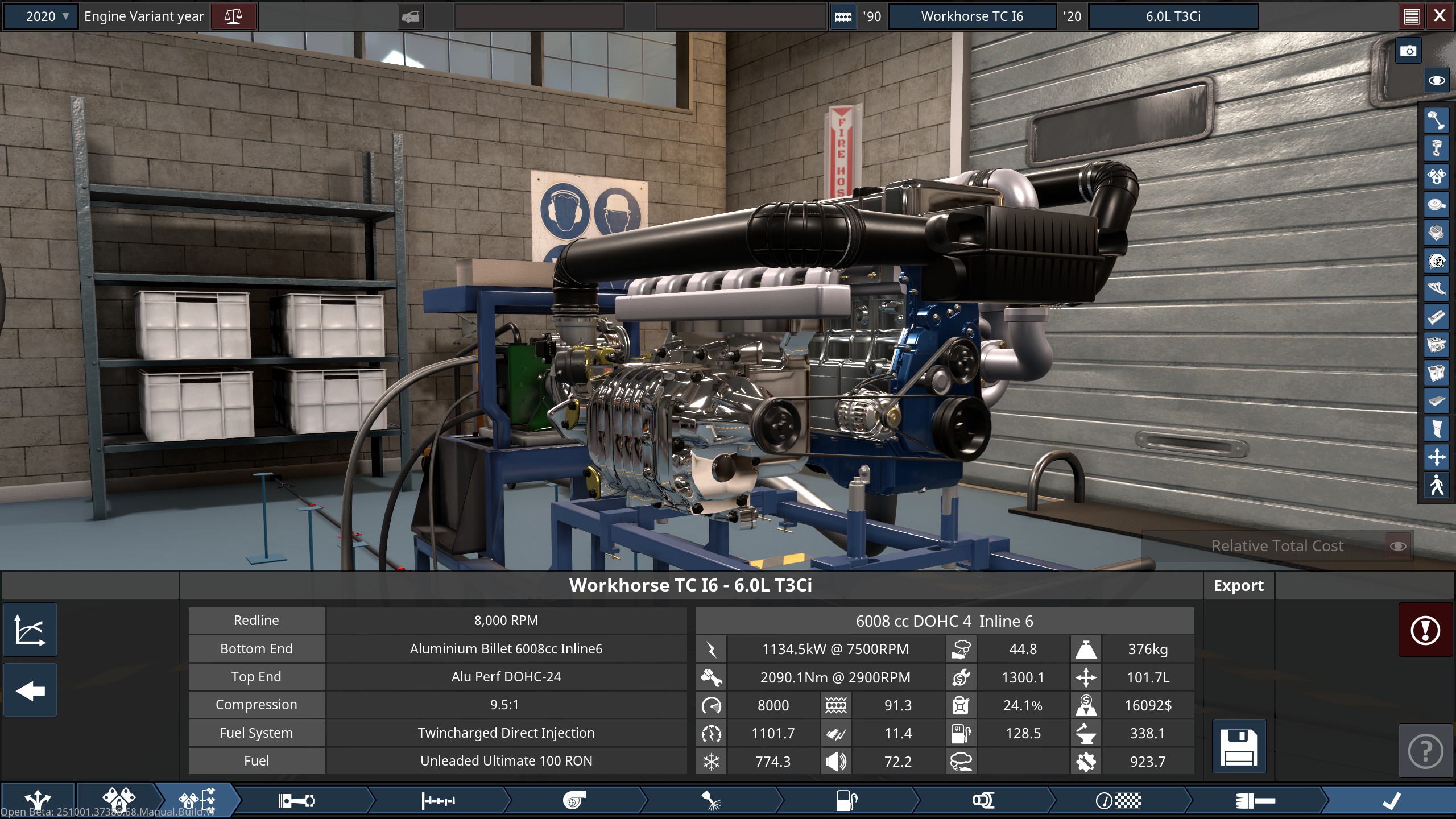Click the red warning exclamation icon
Screen dimensions: 1456x819
[1425, 630]
